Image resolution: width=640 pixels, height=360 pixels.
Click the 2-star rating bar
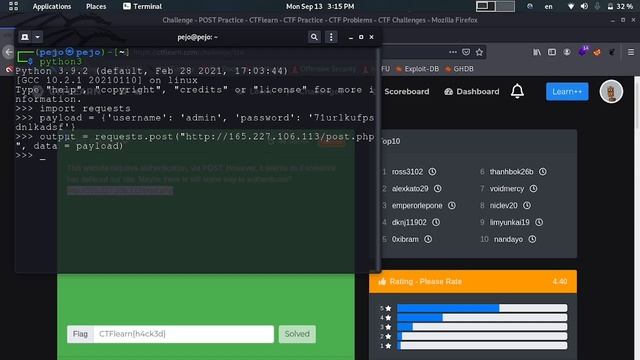(x=482, y=336)
